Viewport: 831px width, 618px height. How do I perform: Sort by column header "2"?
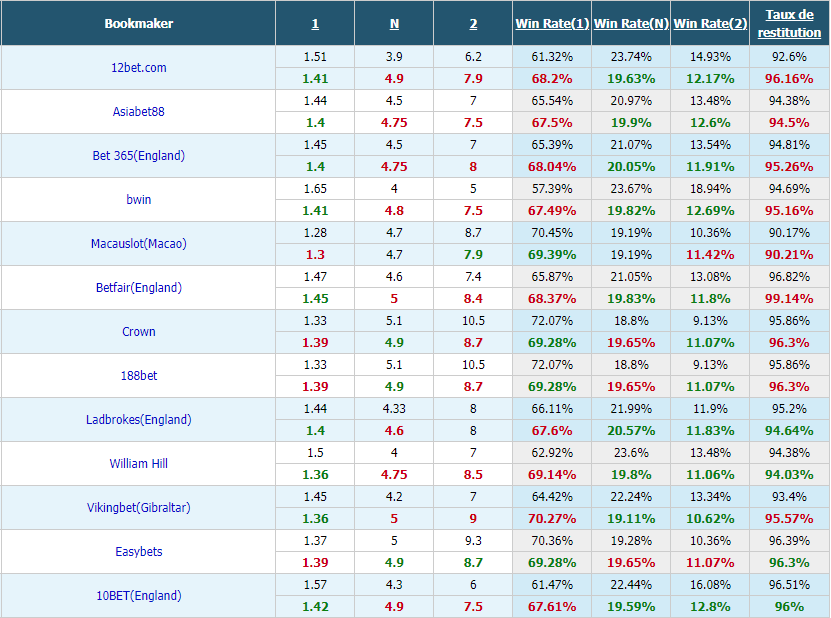click(x=473, y=24)
